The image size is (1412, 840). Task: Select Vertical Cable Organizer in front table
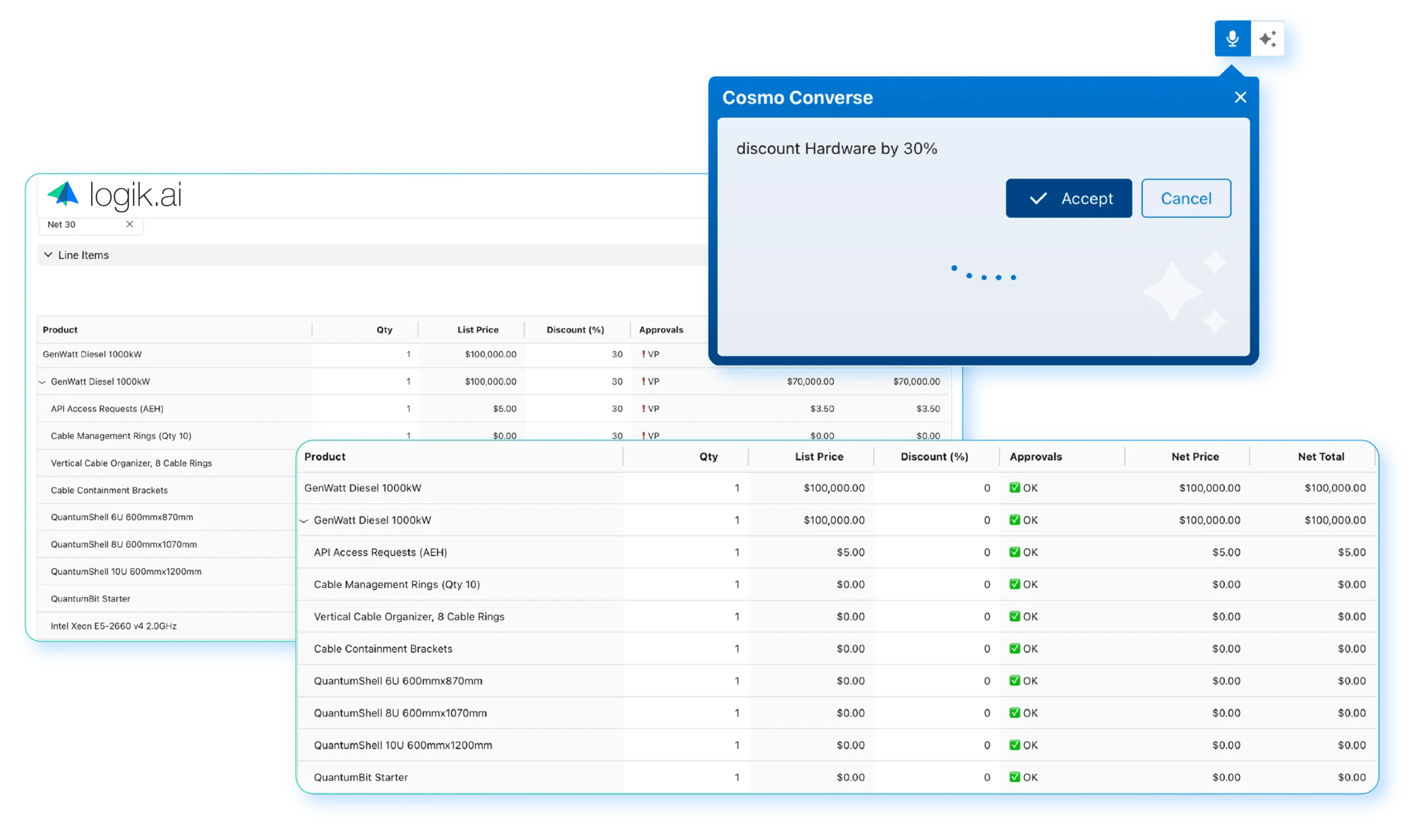(x=409, y=616)
